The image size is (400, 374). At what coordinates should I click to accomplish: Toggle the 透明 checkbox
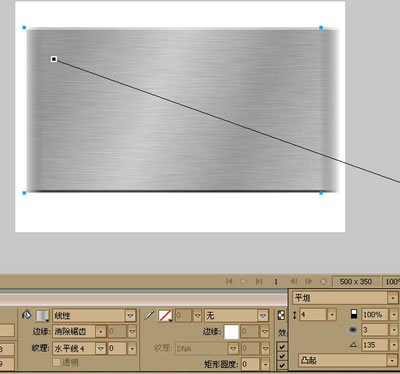click(x=56, y=362)
